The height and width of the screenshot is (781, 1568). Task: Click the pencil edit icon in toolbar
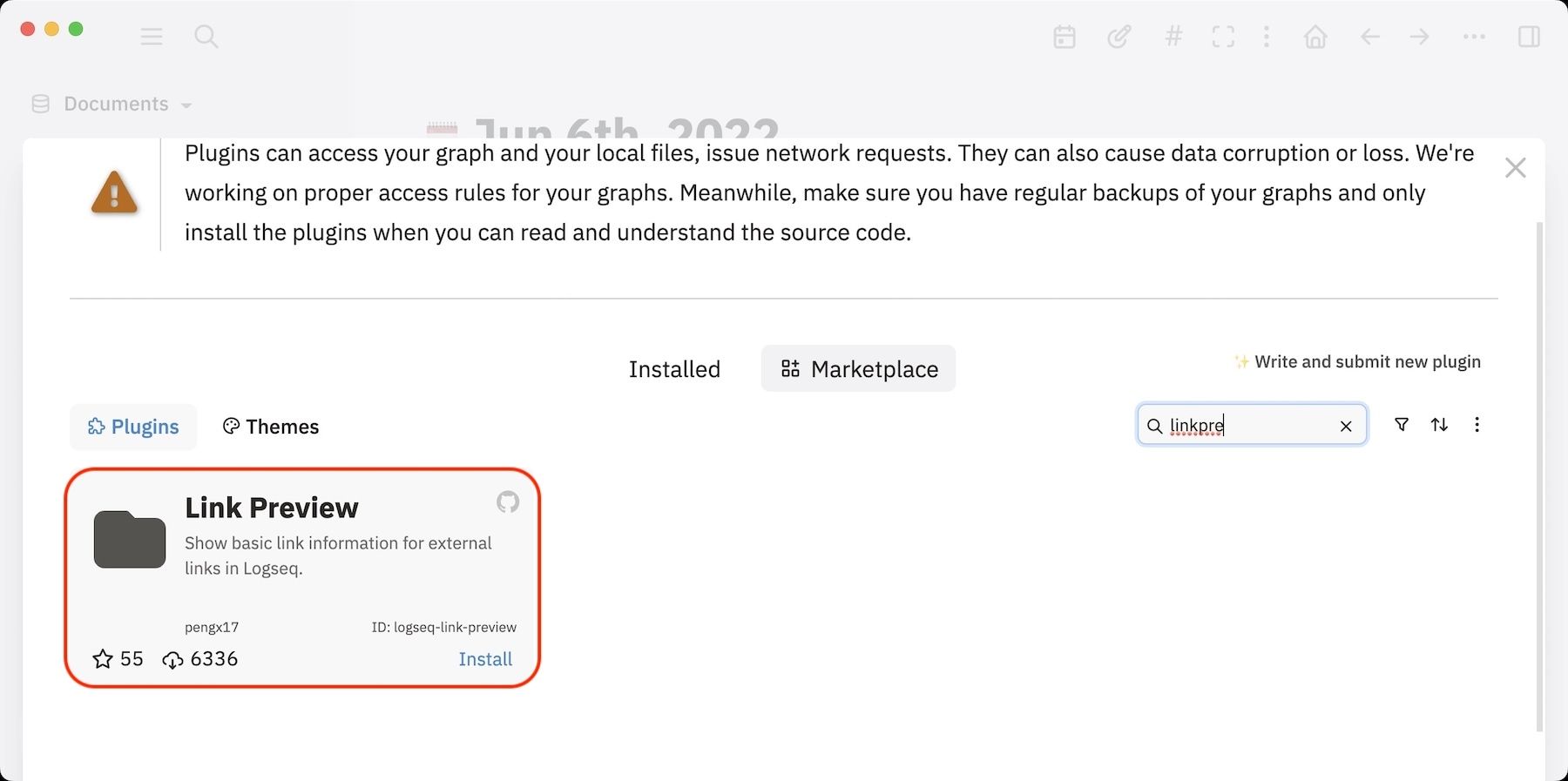[x=1119, y=37]
